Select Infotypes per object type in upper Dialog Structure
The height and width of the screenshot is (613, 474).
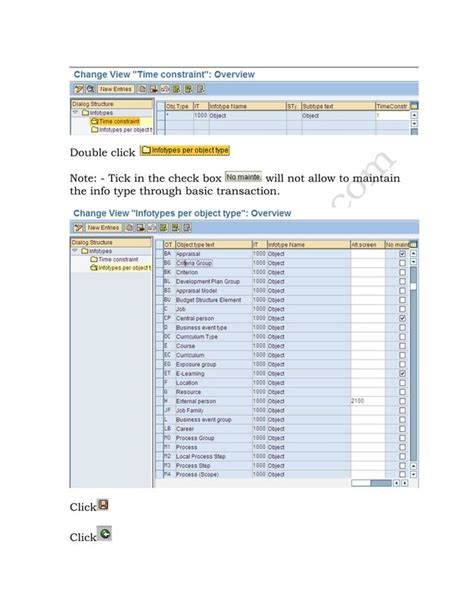coord(121,130)
